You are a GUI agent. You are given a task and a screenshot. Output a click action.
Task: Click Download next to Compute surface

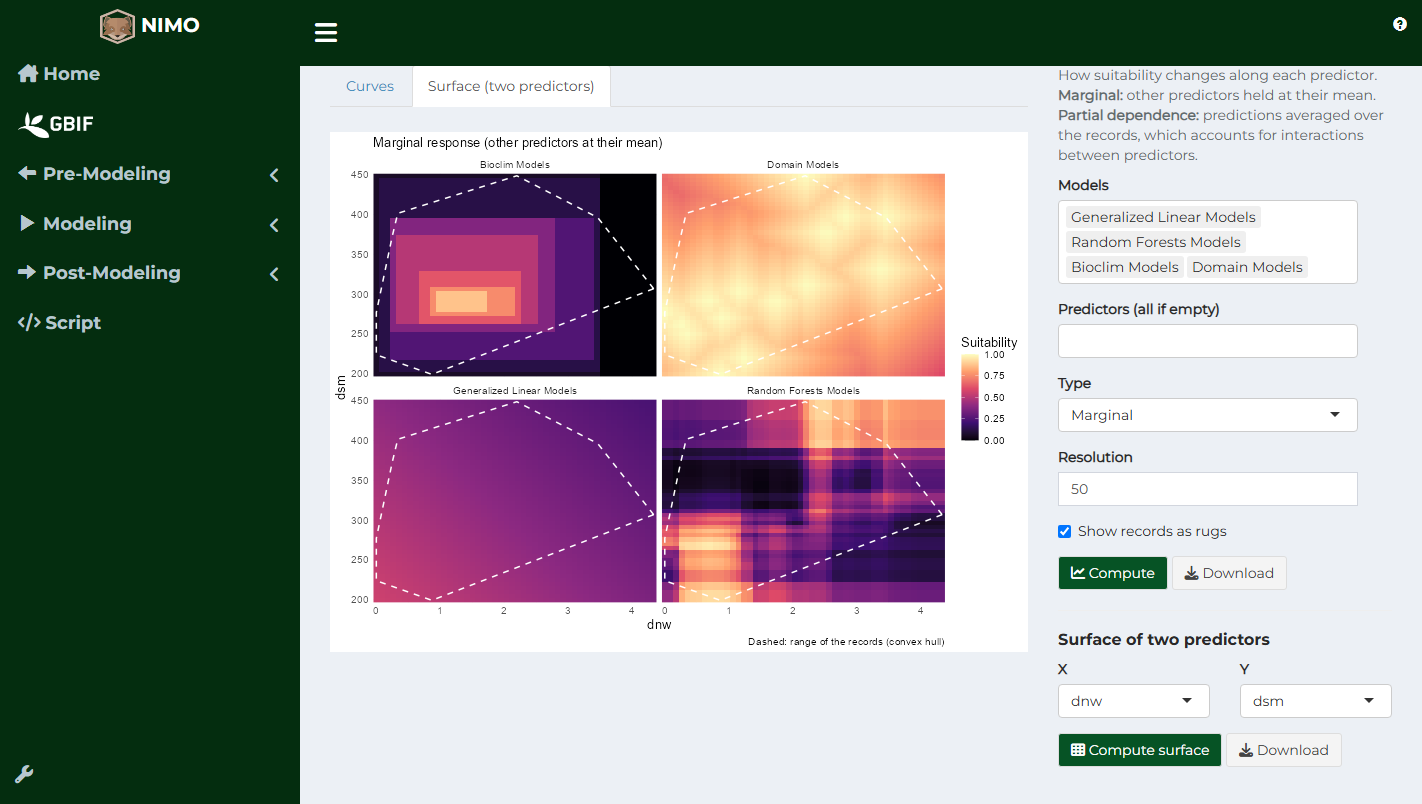coord(1284,750)
